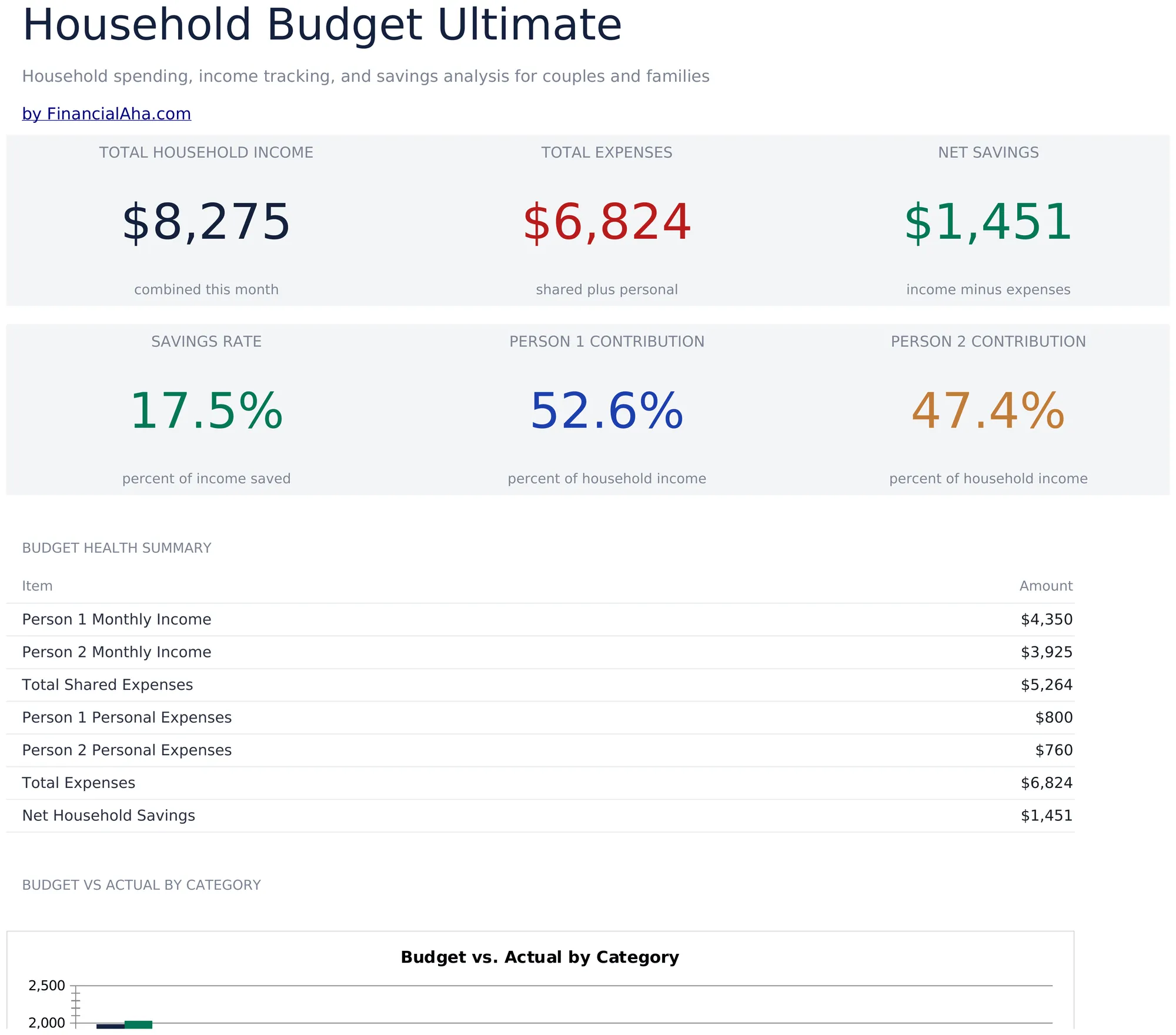Click the NET SAVINGS card label
Screen dimensions: 1176x1035
tap(988, 152)
